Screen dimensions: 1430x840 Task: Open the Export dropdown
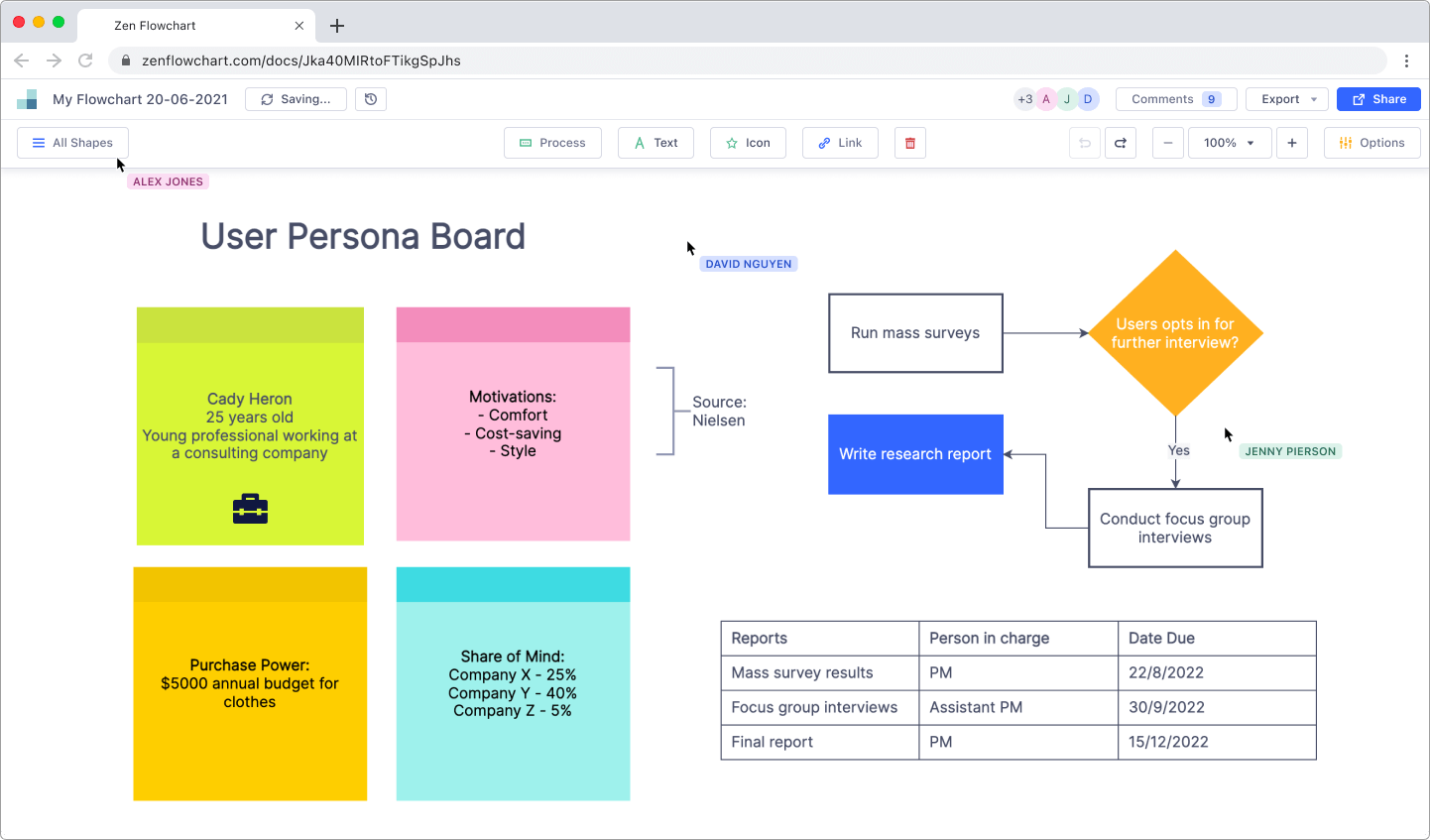tap(1287, 99)
